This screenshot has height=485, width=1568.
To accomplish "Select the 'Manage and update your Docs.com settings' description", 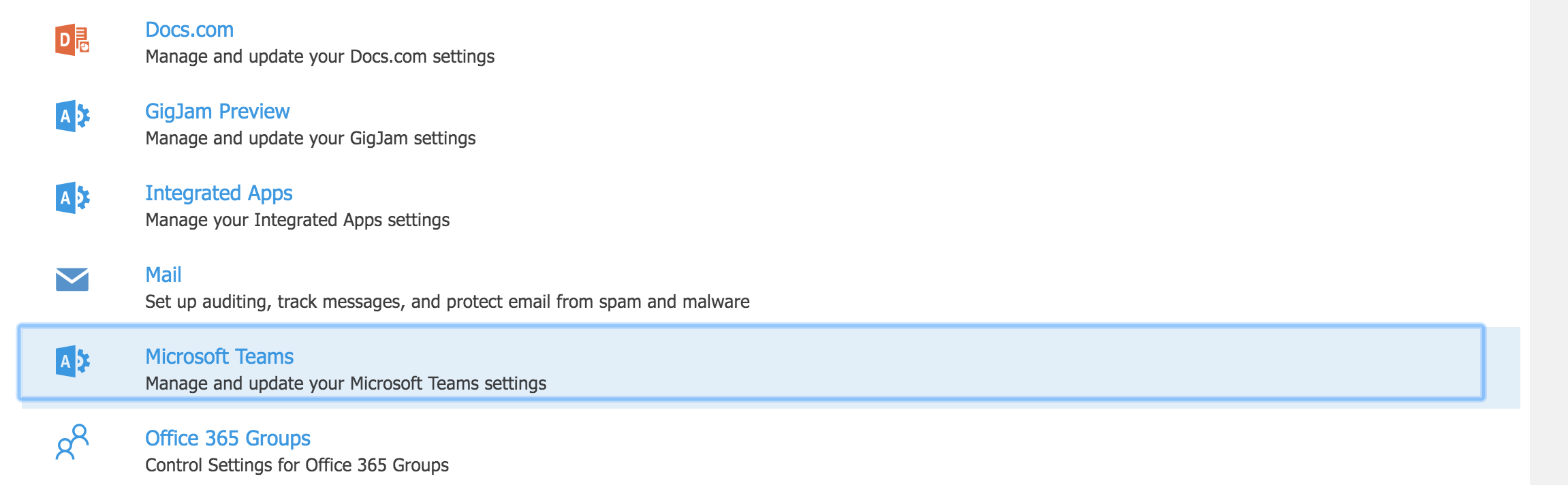I will pos(320,57).
